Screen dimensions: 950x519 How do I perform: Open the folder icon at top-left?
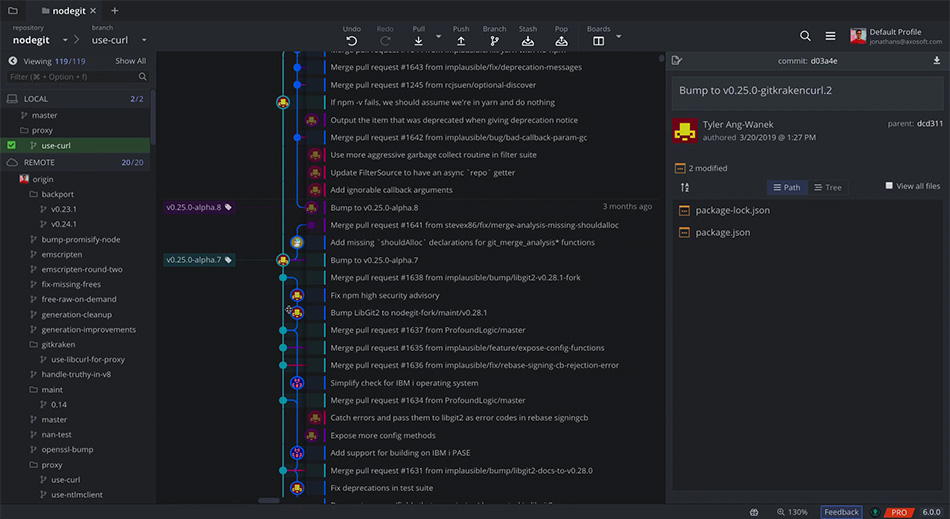[13, 10]
